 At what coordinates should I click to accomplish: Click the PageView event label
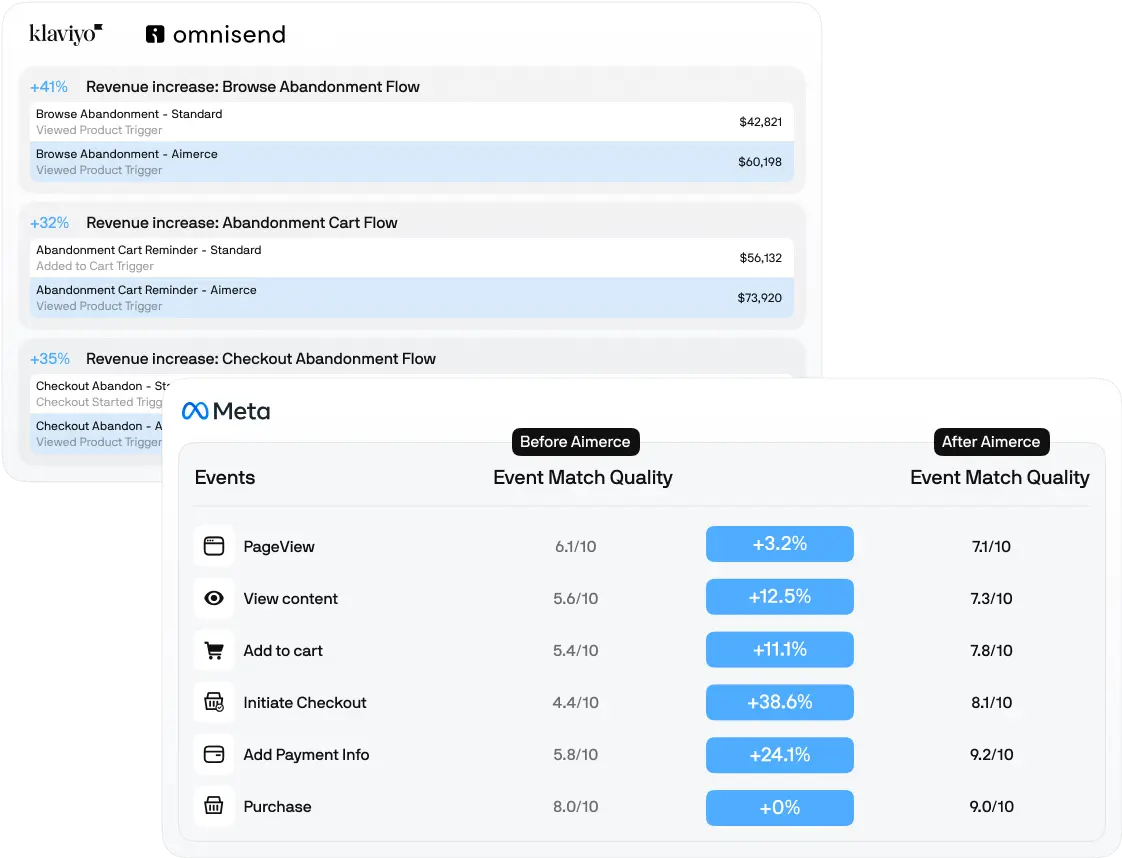point(279,547)
